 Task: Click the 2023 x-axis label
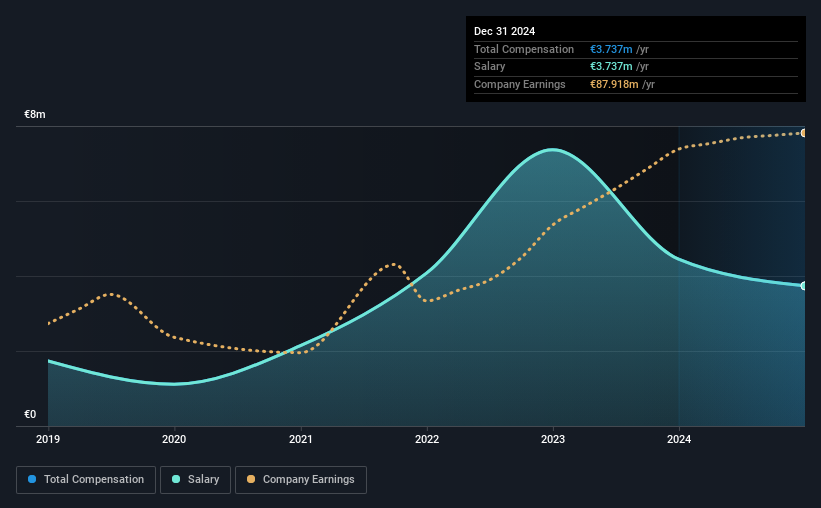(553, 439)
